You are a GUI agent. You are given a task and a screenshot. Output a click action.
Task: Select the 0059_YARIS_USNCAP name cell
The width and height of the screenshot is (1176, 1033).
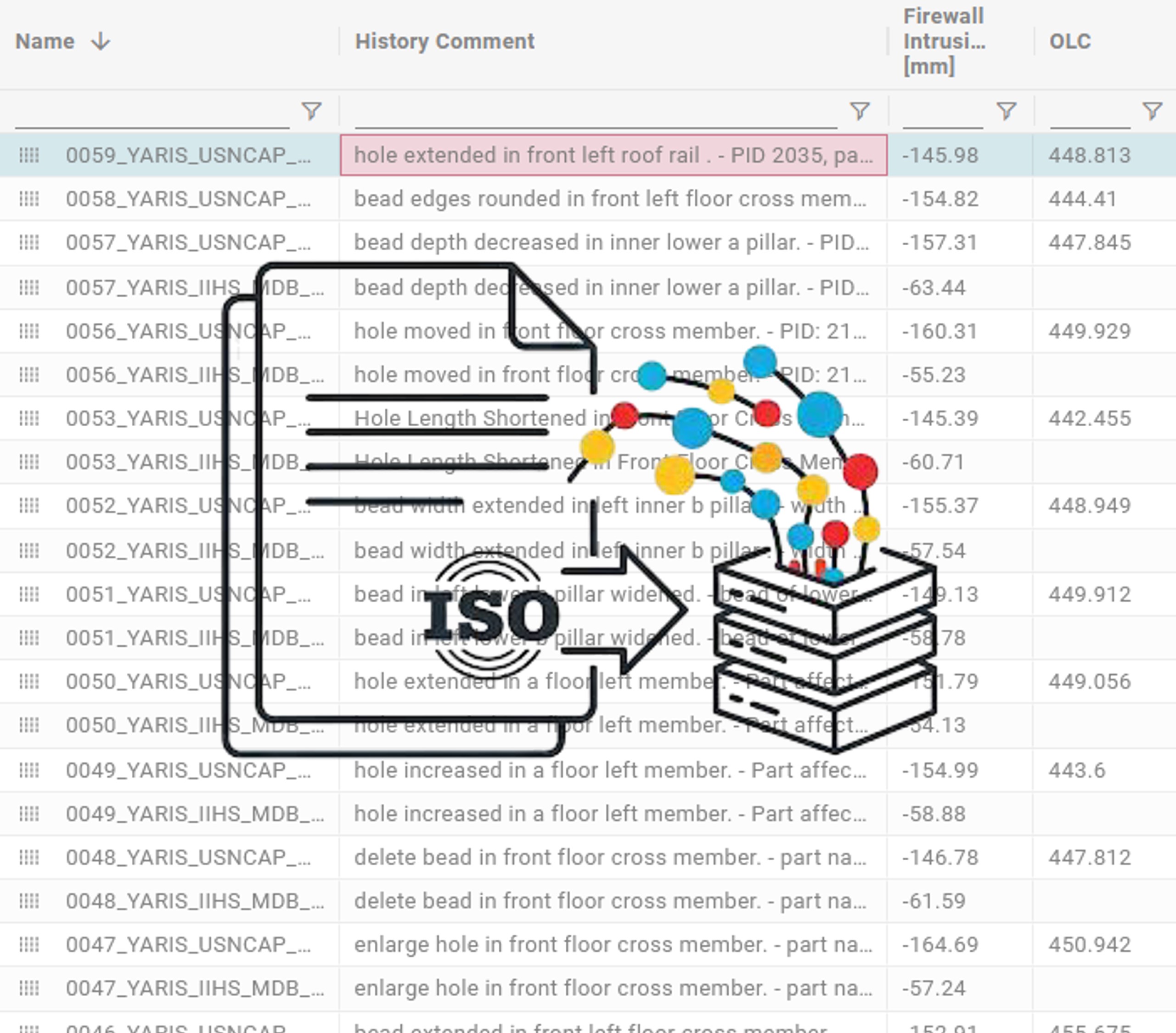[x=189, y=155]
